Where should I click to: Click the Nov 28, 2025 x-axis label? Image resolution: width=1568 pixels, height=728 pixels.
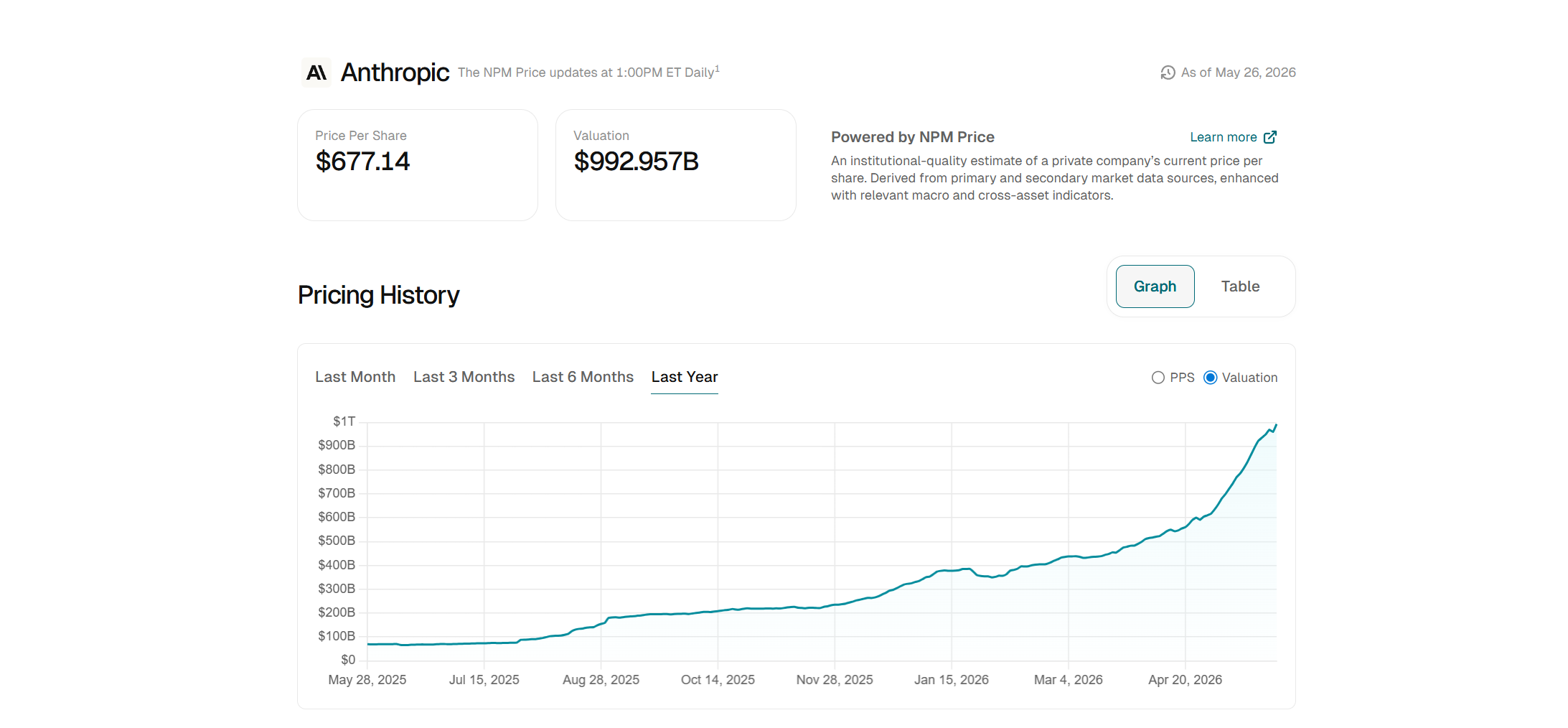coord(835,680)
